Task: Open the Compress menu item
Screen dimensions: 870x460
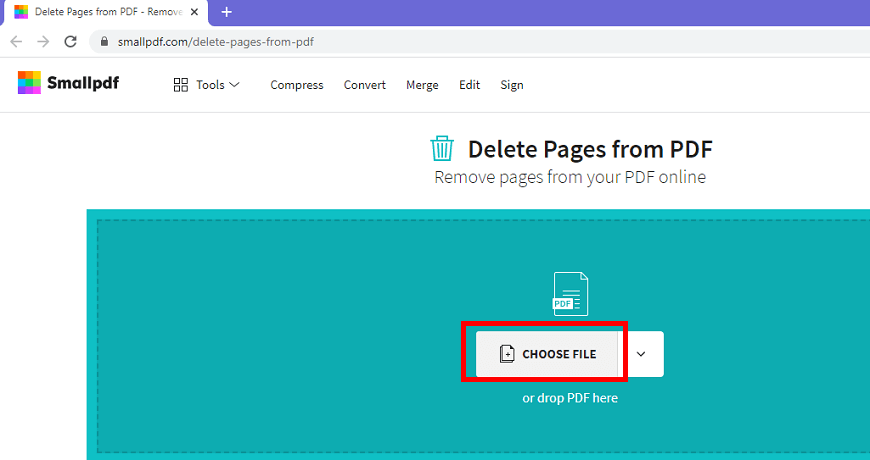Action: 297,85
